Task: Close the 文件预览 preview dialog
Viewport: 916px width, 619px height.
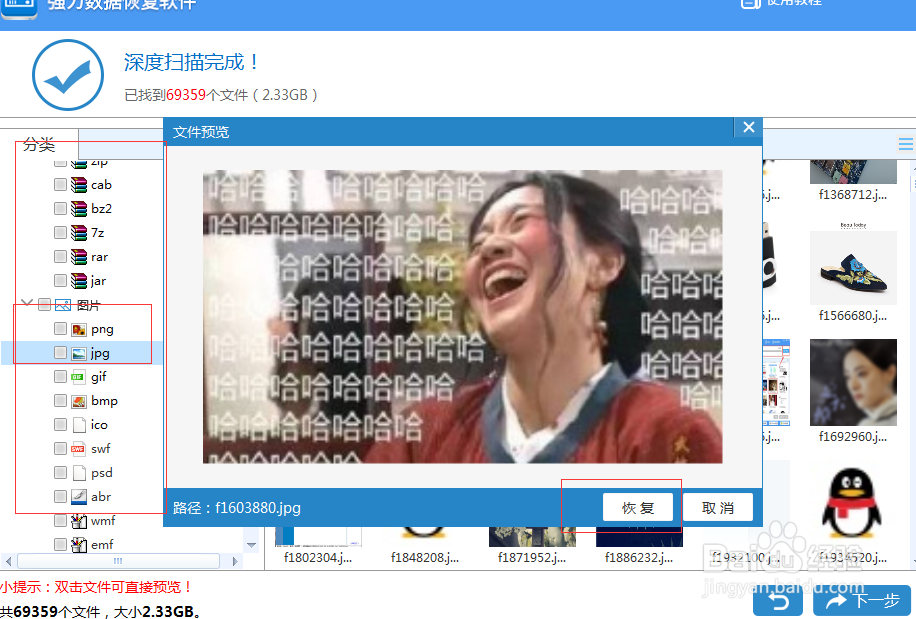Action: tap(749, 127)
